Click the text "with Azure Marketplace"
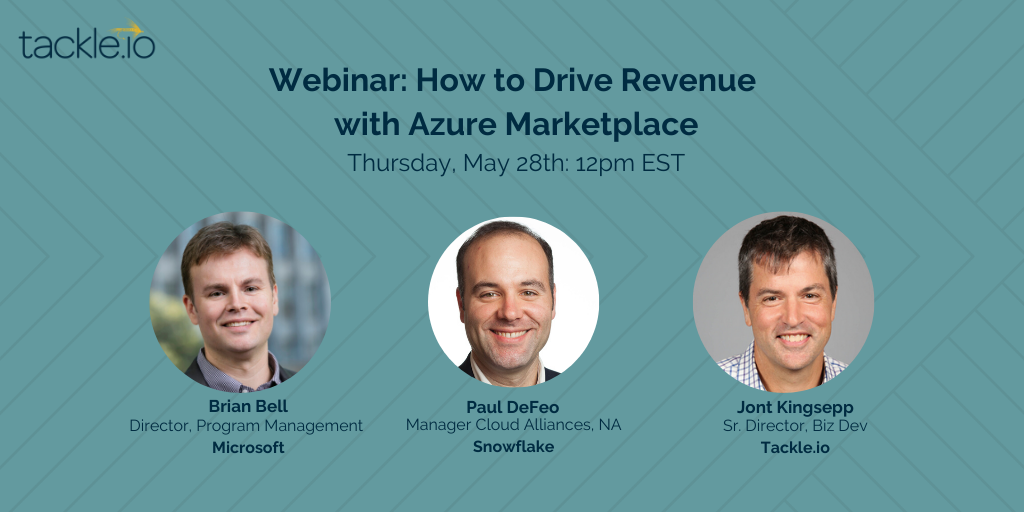The height and width of the screenshot is (512, 1024). (516, 125)
